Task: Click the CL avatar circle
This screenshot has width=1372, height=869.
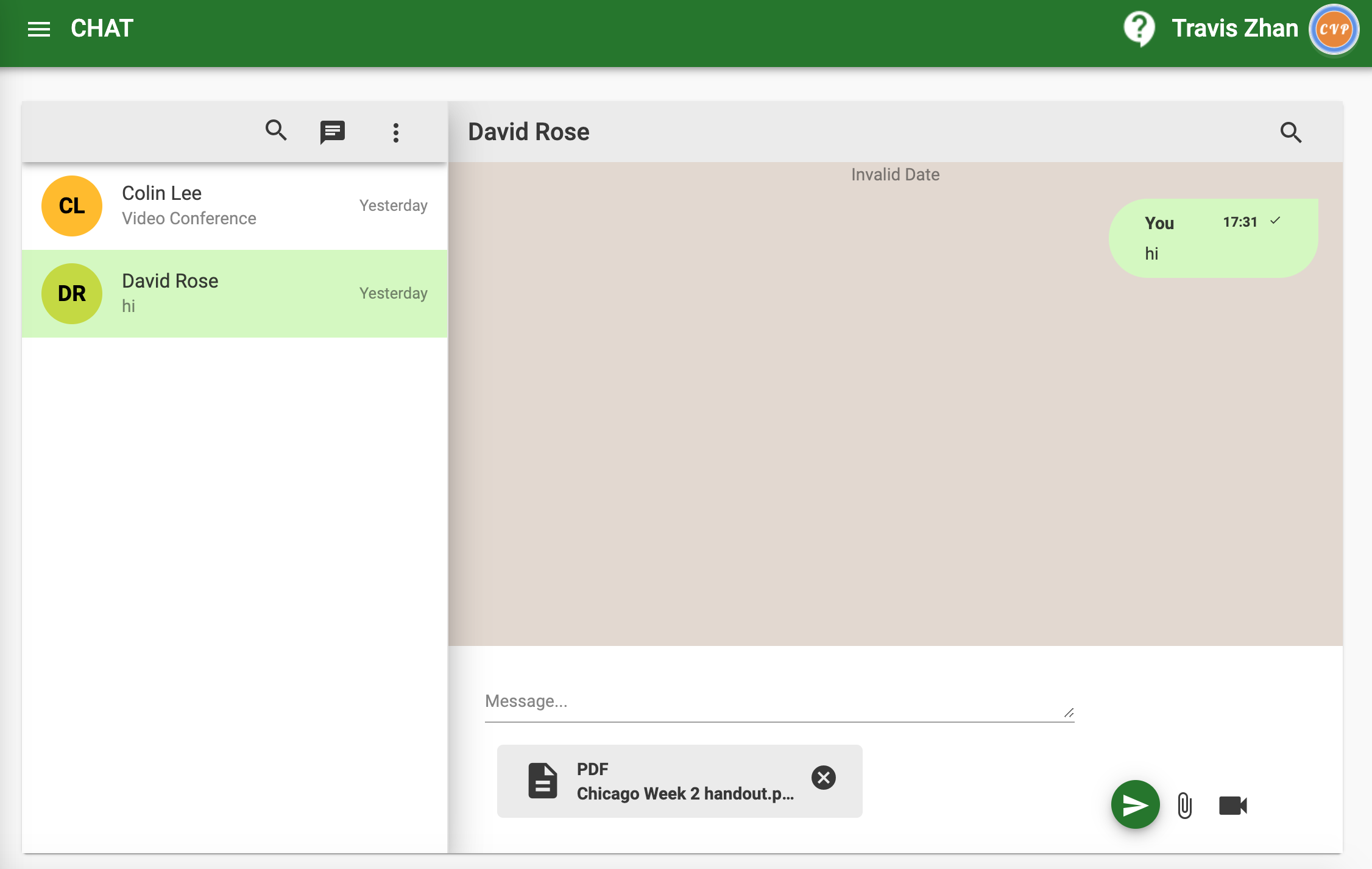Action: coord(72,206)
